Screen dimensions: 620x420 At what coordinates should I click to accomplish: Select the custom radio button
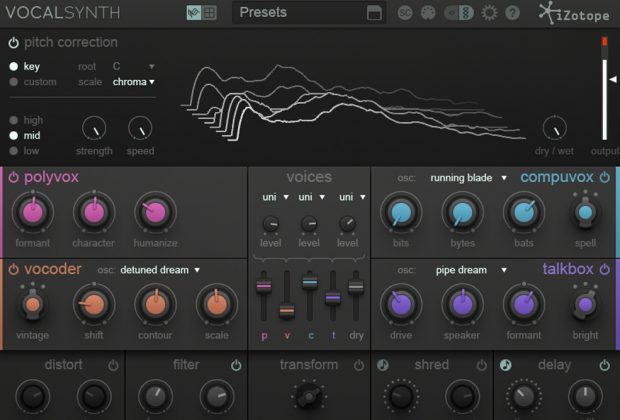click(x=13, y=82)
